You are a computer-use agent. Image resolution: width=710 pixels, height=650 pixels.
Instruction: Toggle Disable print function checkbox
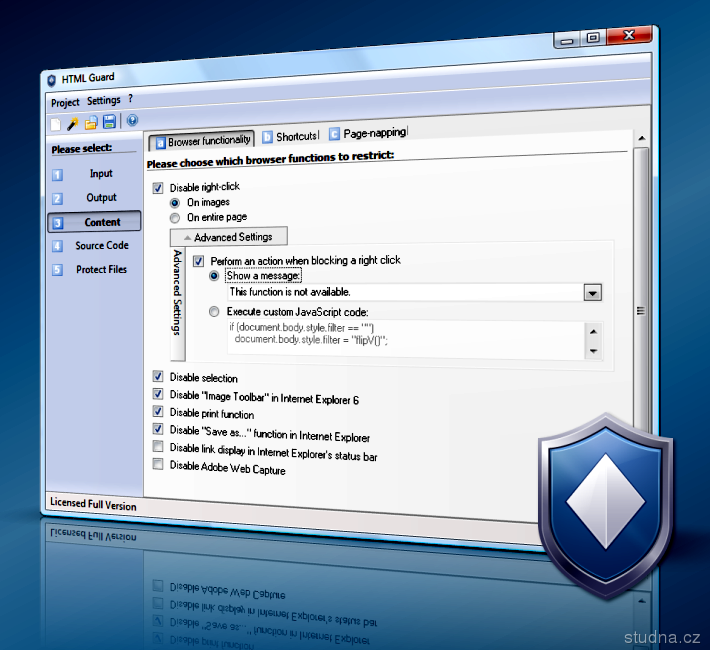pos(158,411)
